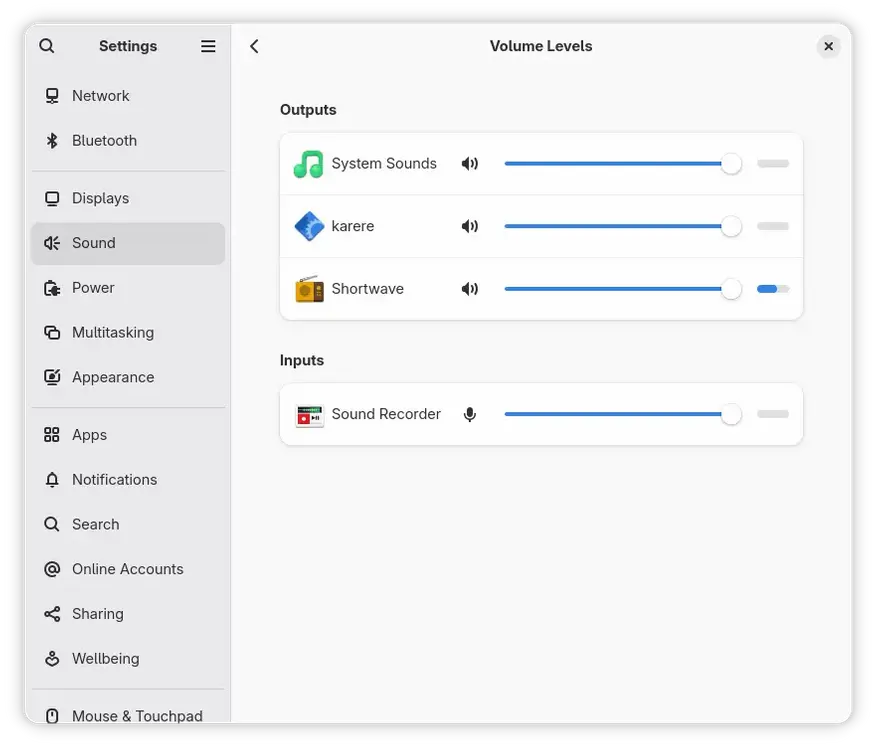
Task: Go back from Volume Levels
Action: point(254,46)
